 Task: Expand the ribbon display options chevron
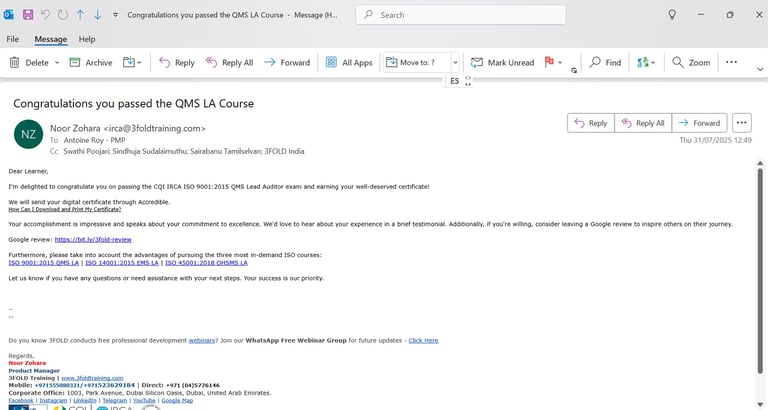click(760, 70)
